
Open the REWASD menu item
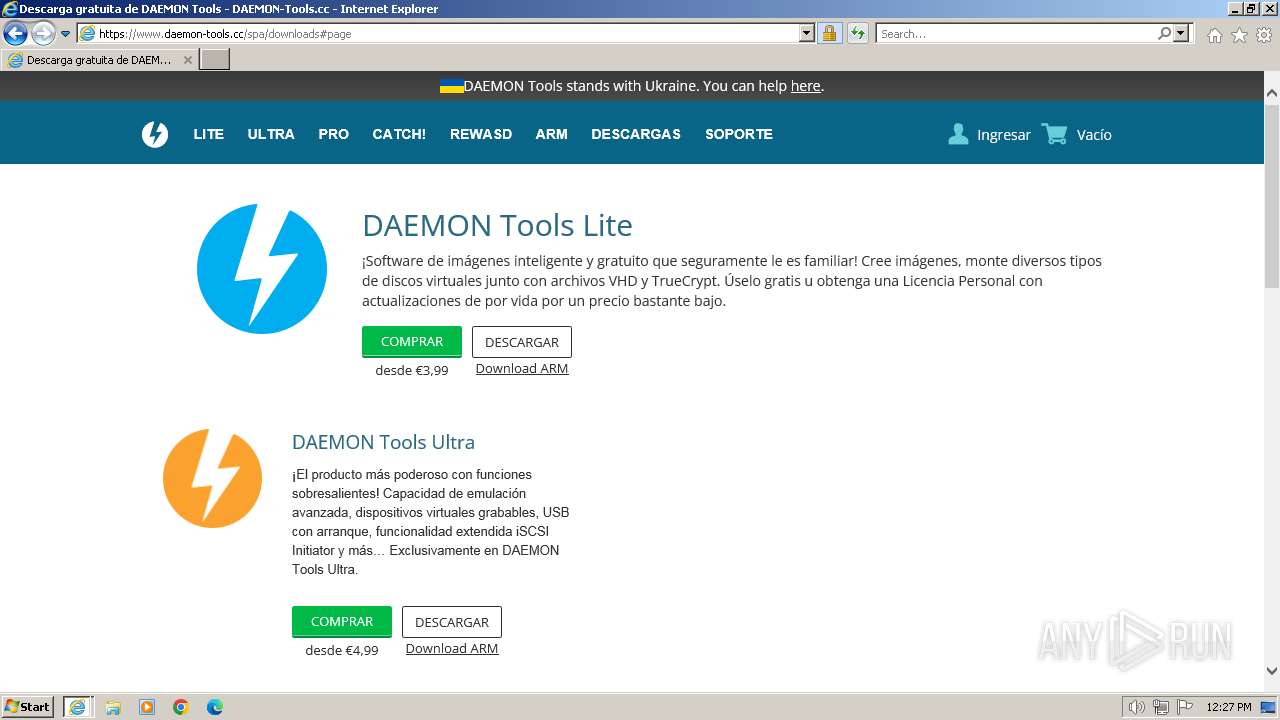481,134
